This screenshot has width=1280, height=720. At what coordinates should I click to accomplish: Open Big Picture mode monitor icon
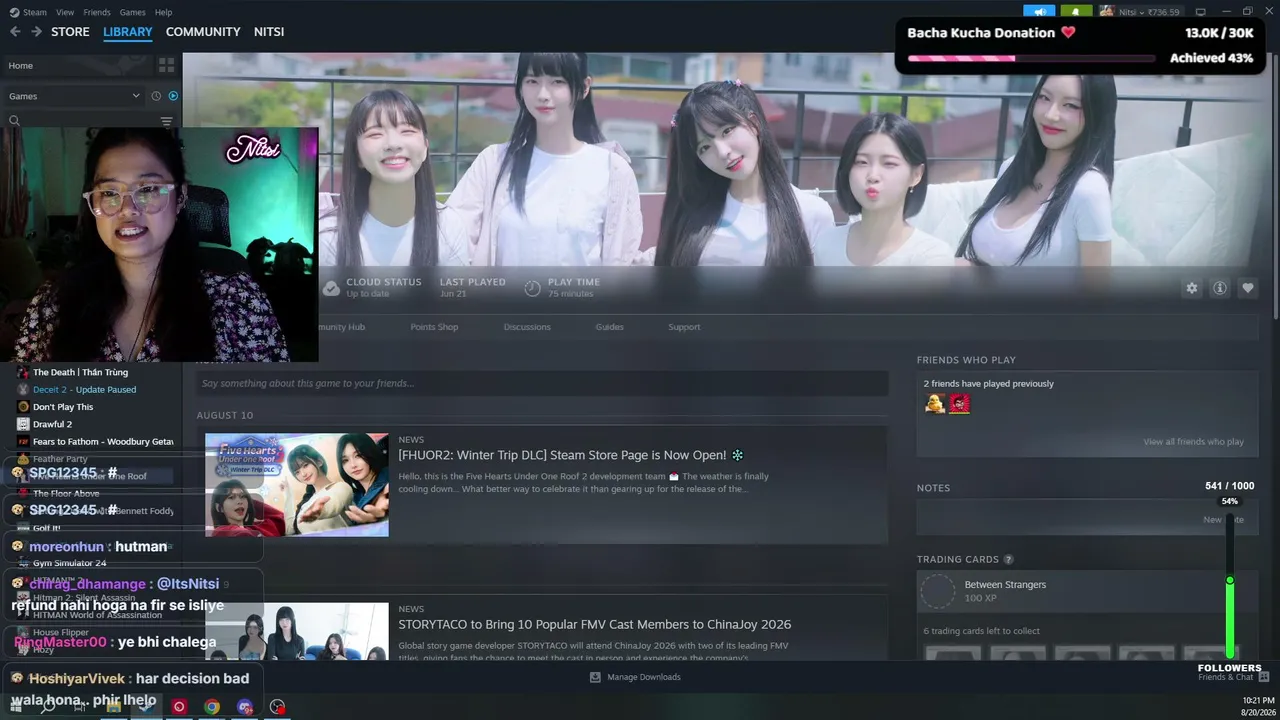tap(1200, 12)
